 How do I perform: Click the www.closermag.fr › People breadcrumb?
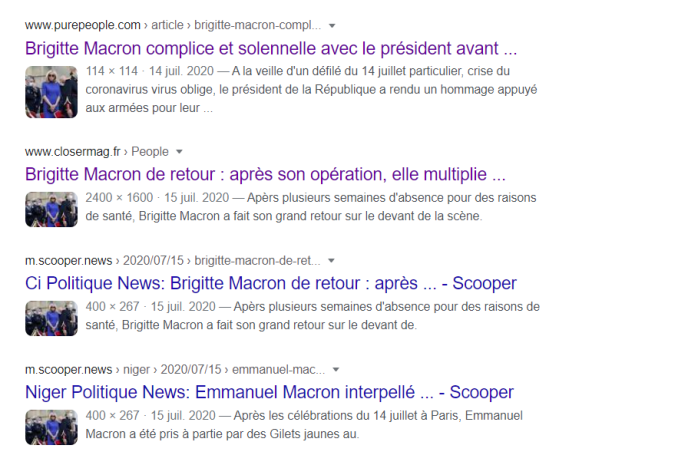click(x=97, y=152)
